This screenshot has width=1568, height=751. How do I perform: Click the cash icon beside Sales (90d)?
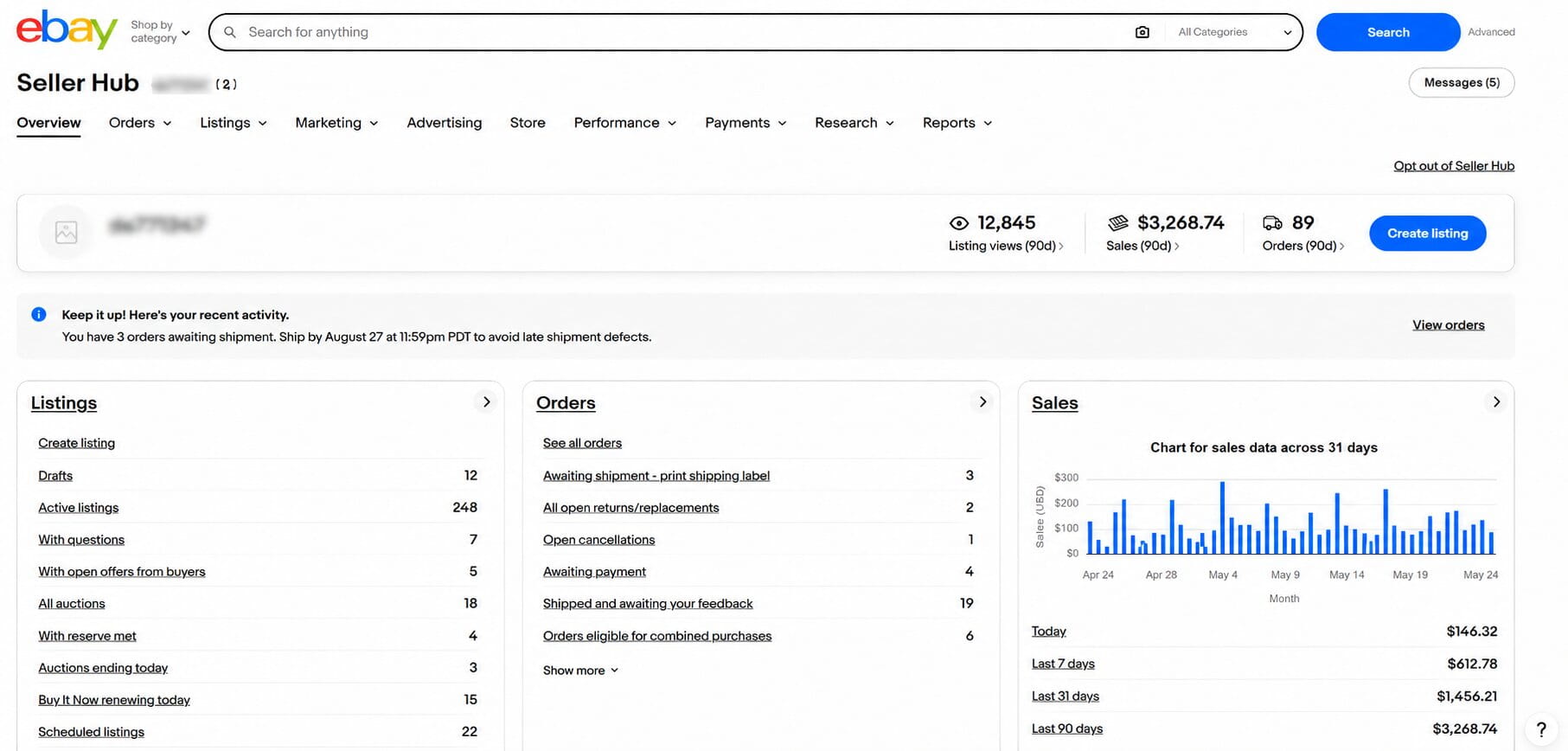[x=1118, y=223]
